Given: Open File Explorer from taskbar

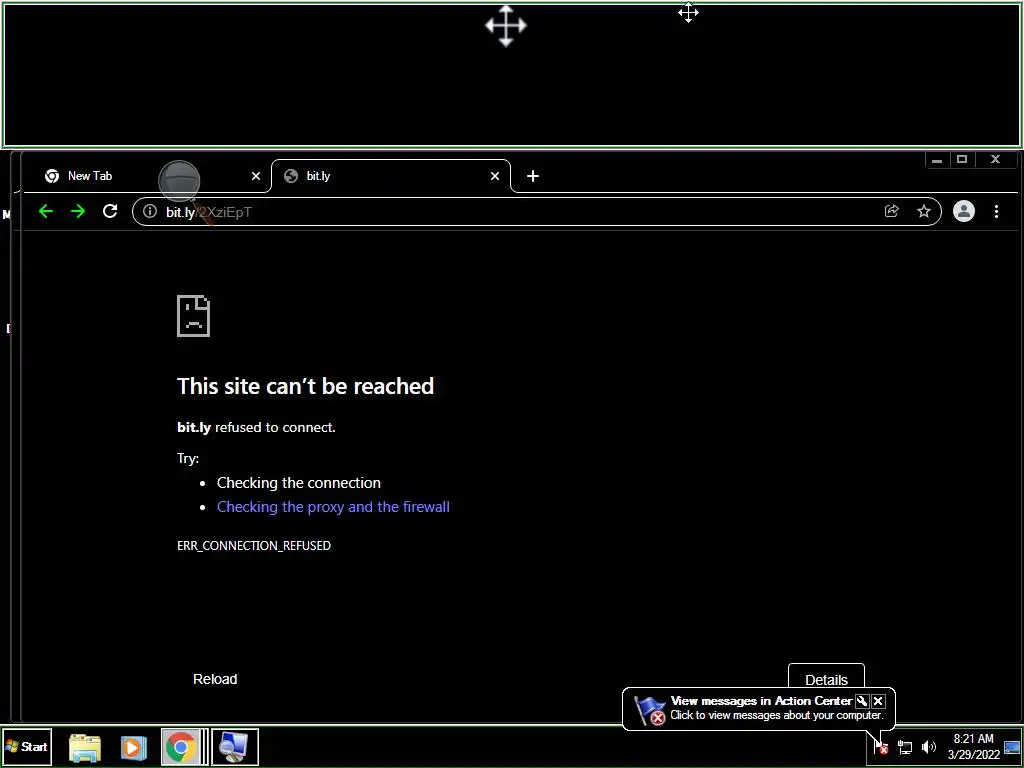Looking at the screenshot, I should [x=85, y=747].
